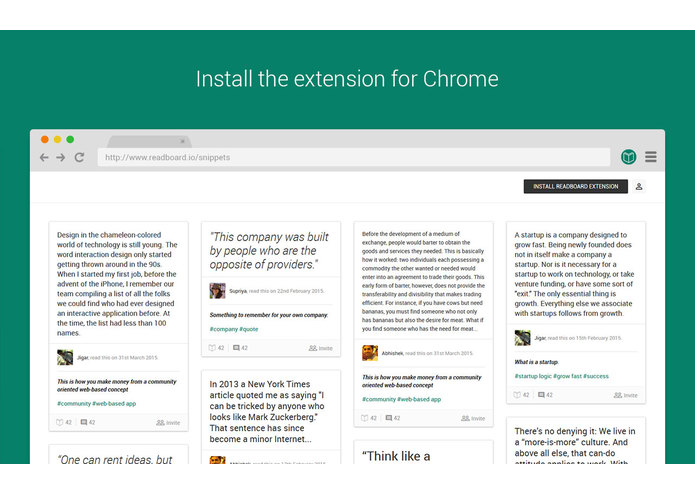Click Invite on Abhishek's barter card
695x494 pixels.
pyautogui.click(x=473, y=418)
